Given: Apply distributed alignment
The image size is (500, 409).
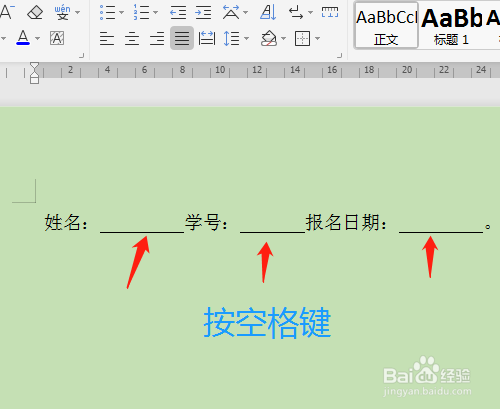Looking at the screenshot, I should 207,38.
